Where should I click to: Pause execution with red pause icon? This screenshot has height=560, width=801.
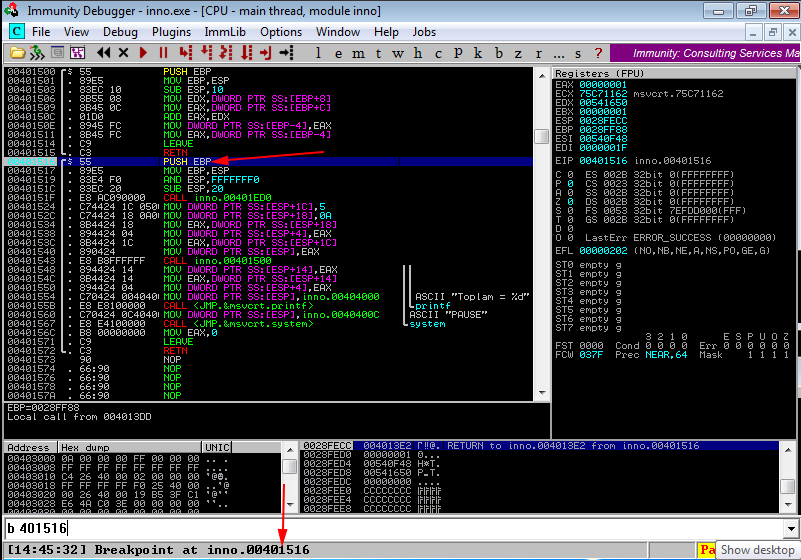click(x=163, y=53)
